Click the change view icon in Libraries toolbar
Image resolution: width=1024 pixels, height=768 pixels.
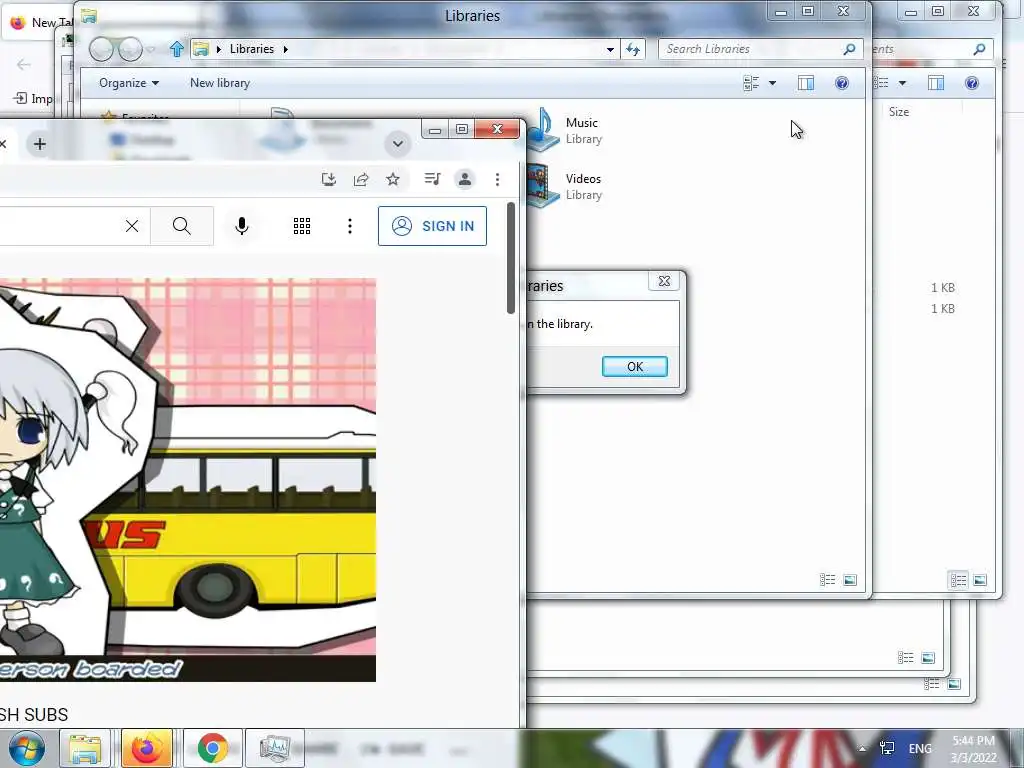(751, 83)
